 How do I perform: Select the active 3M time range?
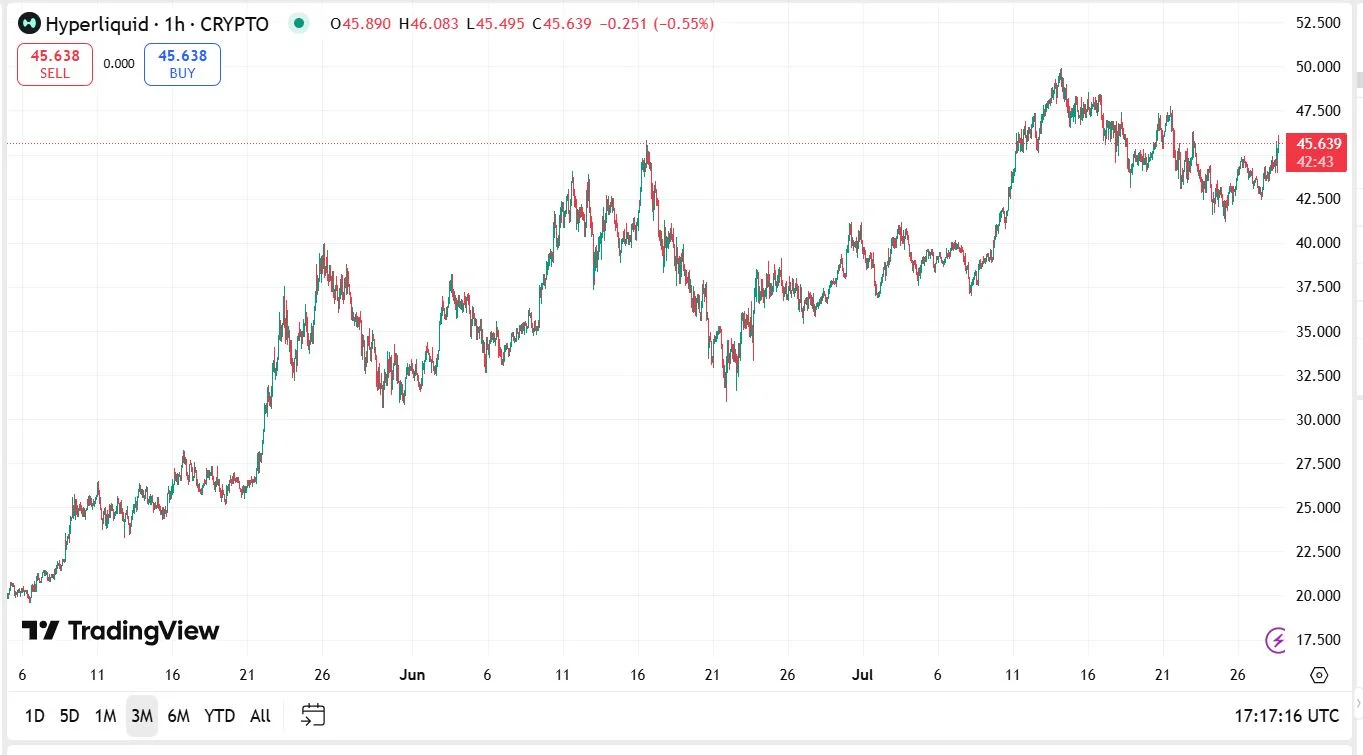[141, 716]
